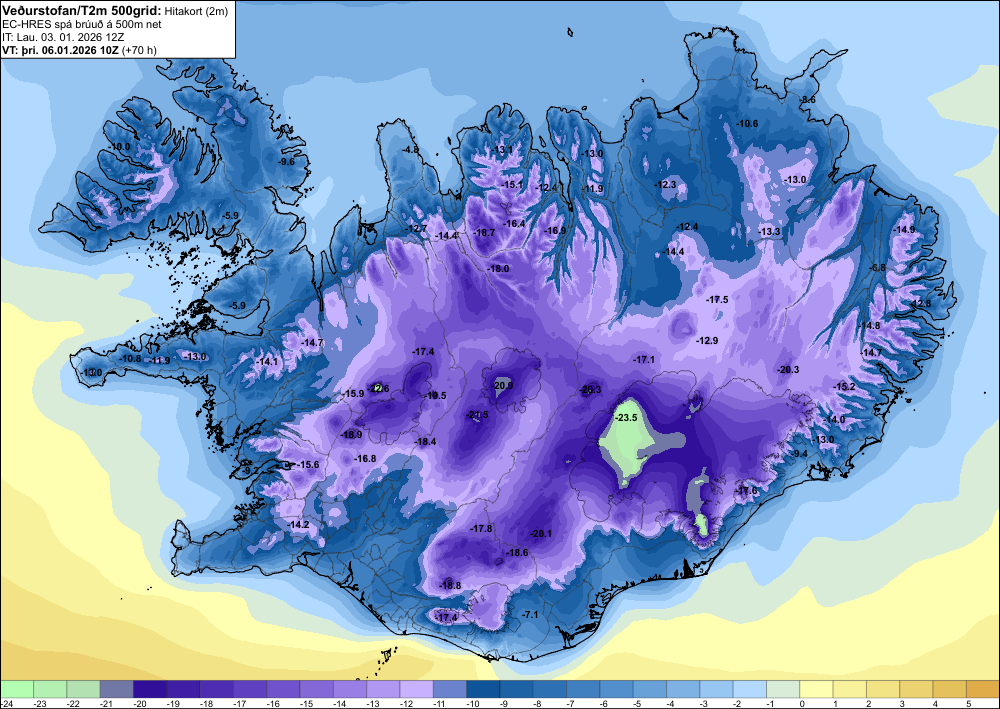Click the -18.6 temperature value
Screen dimensions: 1000x709
pyautogui.click(x=517, y=552)
